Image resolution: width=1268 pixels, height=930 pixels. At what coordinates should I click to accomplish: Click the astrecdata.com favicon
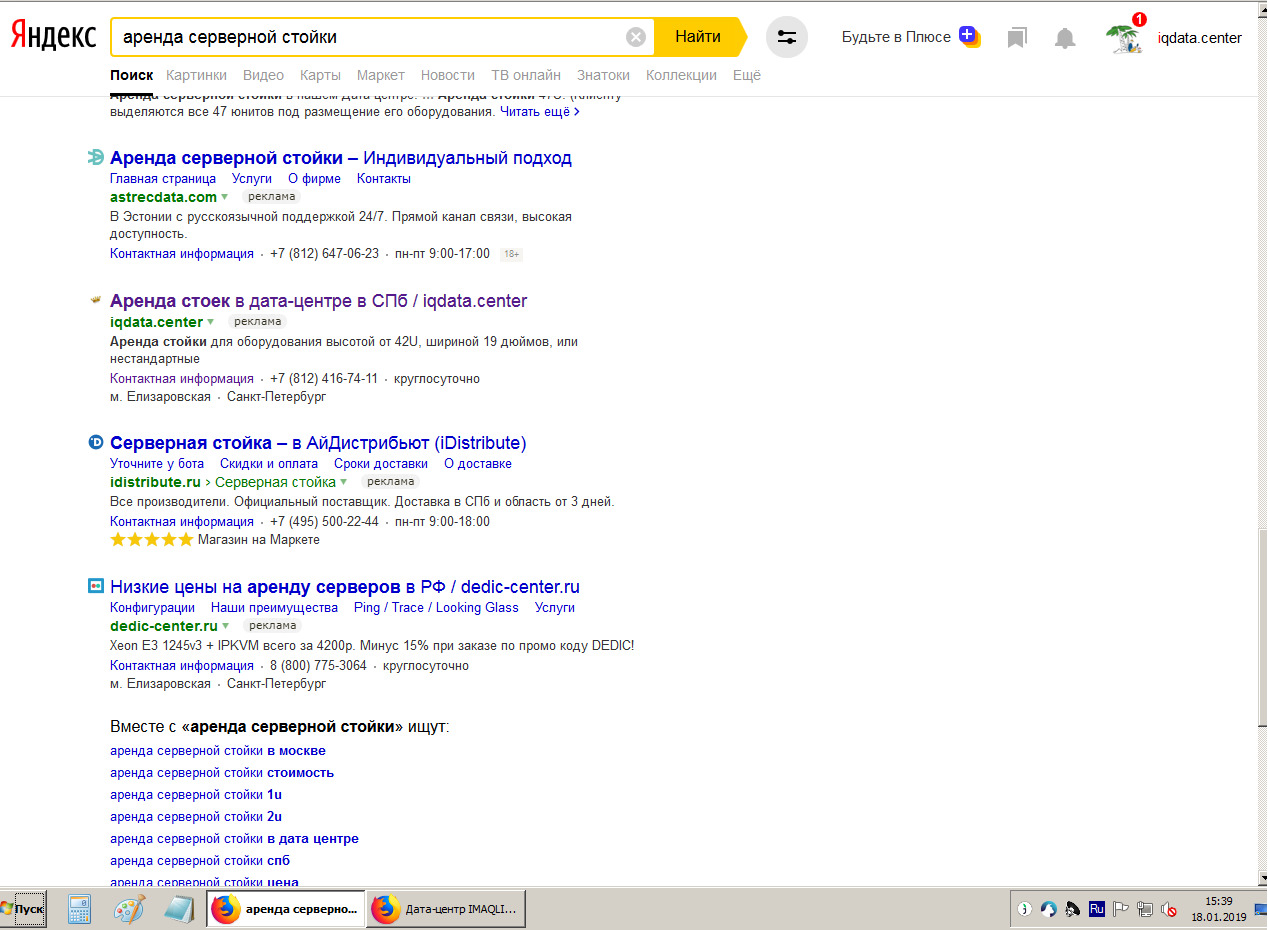[95, 157]
